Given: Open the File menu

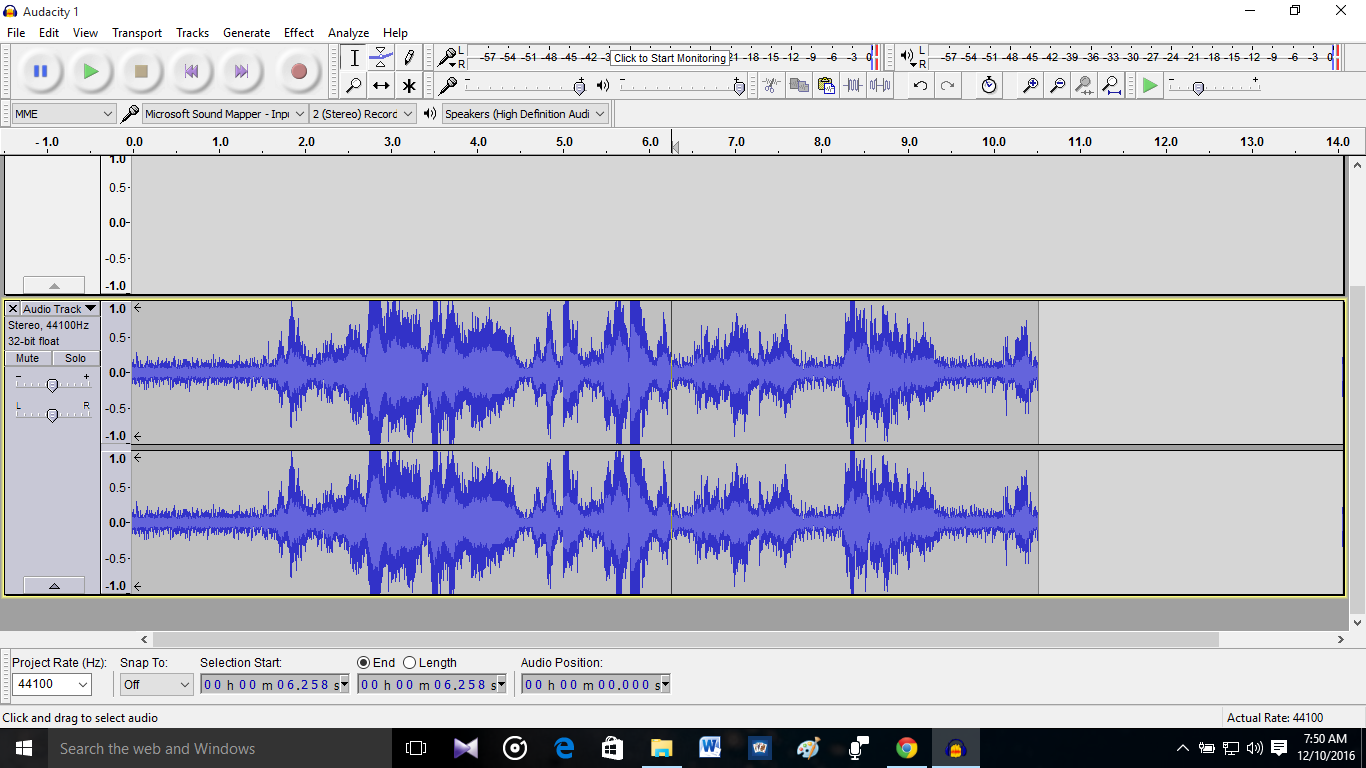Looking at the screenshot, I should pos(16,33).
